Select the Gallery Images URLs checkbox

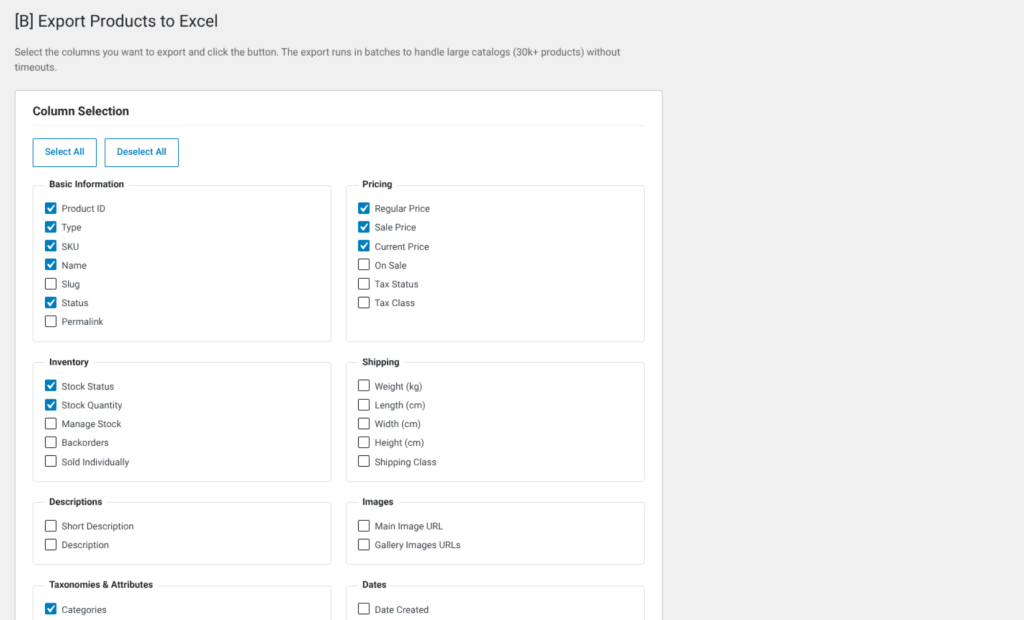364,544
